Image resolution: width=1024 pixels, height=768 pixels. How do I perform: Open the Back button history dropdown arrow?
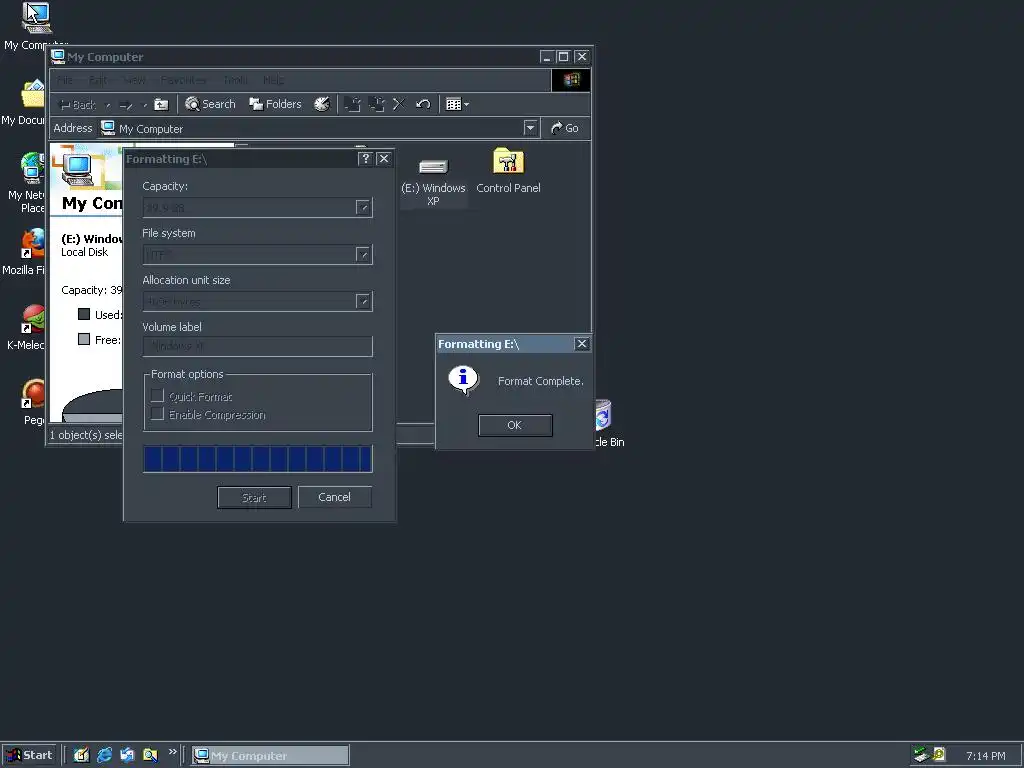[x=108, y=105]
